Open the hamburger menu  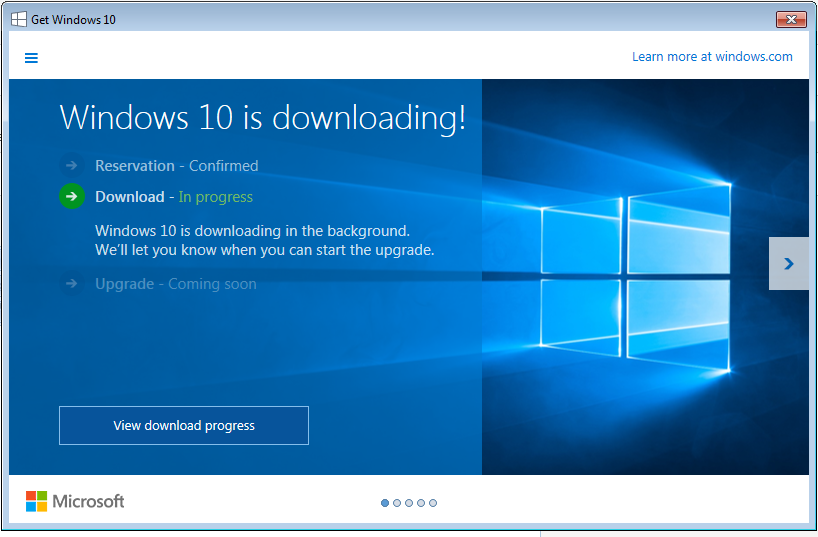(x=31, y=58)
